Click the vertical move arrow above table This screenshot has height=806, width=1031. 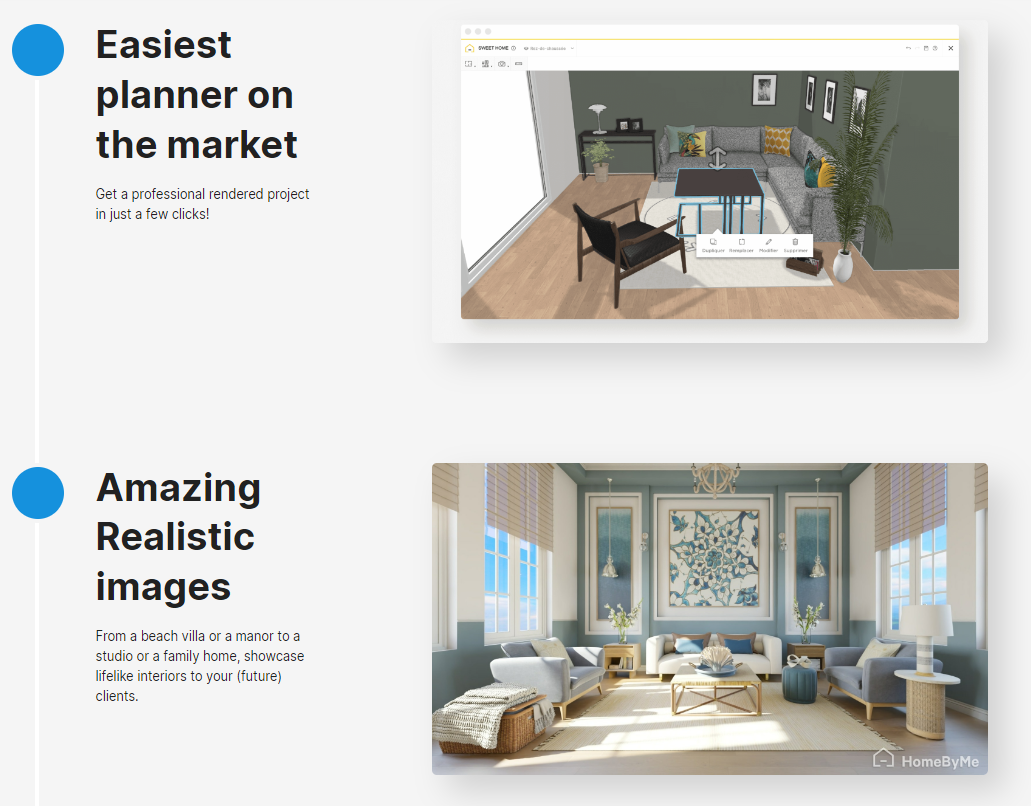[717, 158]
